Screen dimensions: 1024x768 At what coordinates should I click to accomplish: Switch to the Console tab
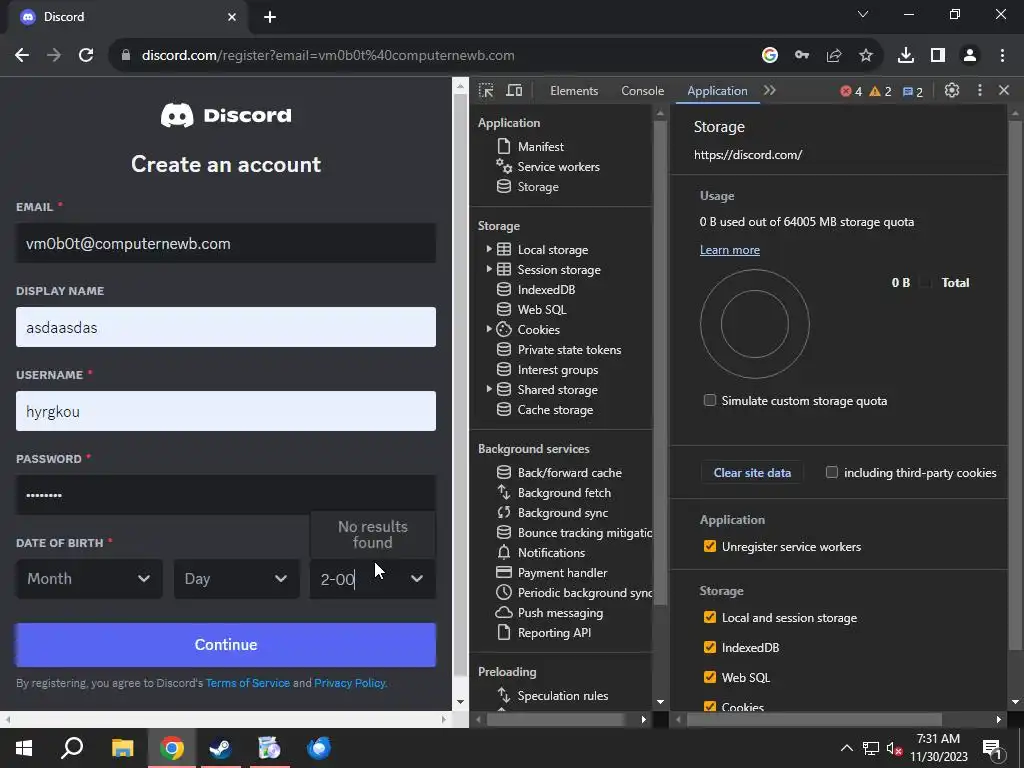coord(642,91)
